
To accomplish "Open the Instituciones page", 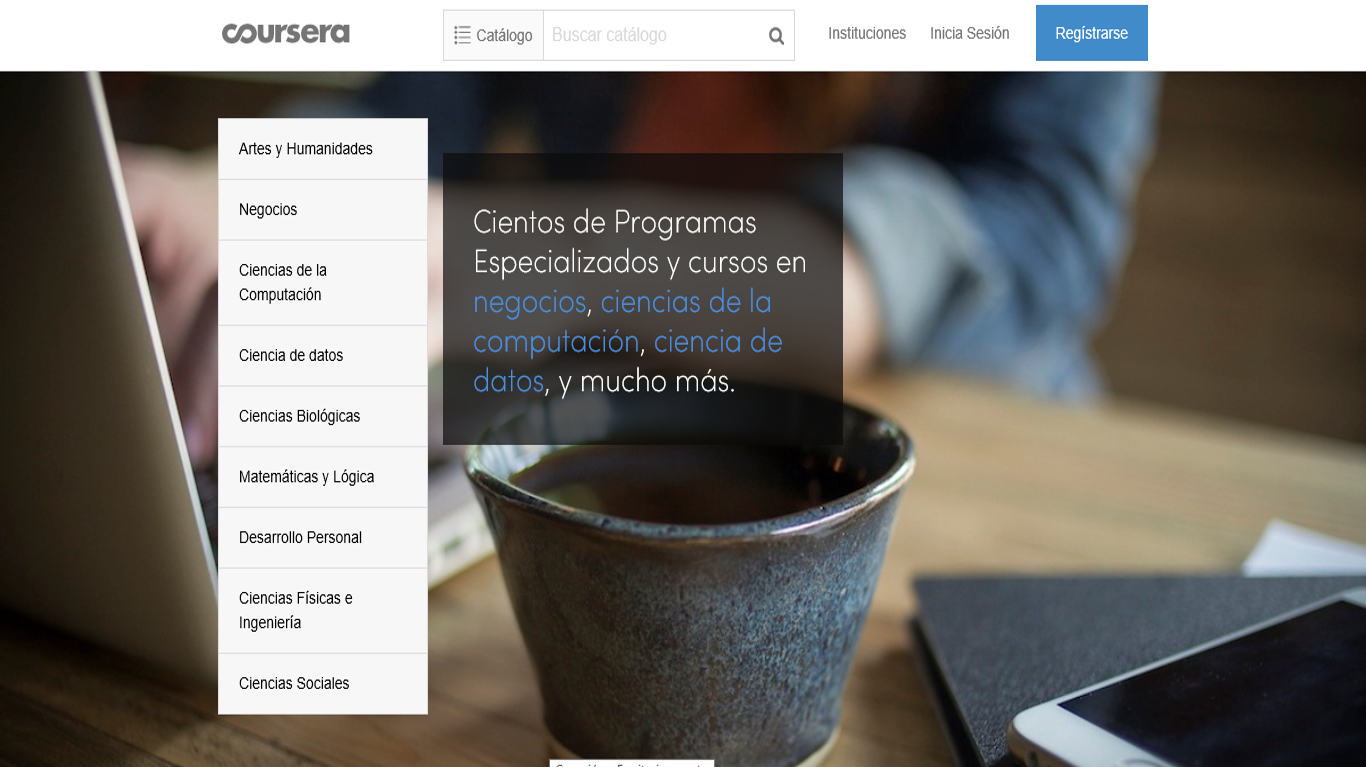I will tap(866, 34).
